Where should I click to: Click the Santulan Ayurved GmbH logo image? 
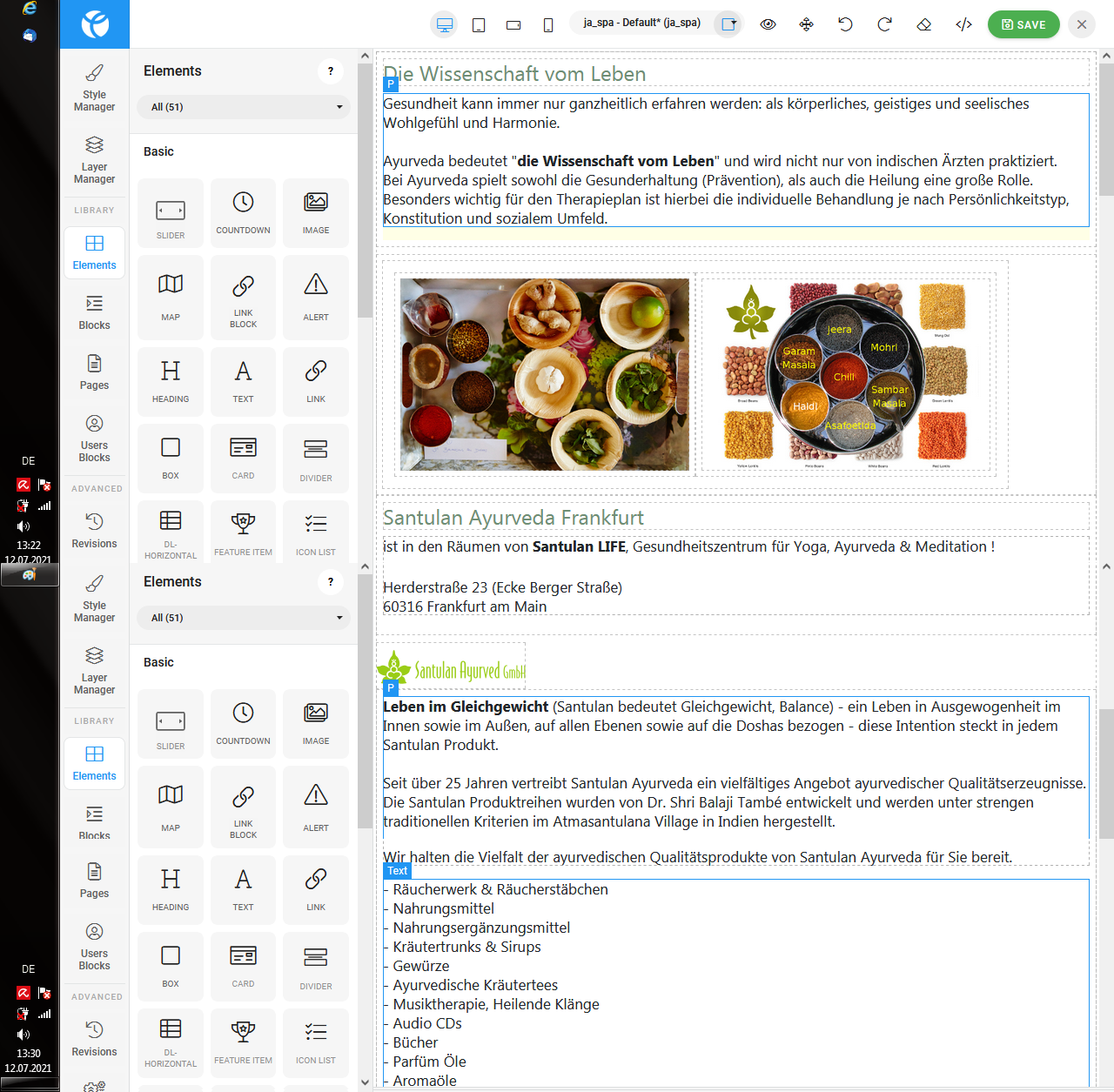pyautogui.click(x=451, y=667)
